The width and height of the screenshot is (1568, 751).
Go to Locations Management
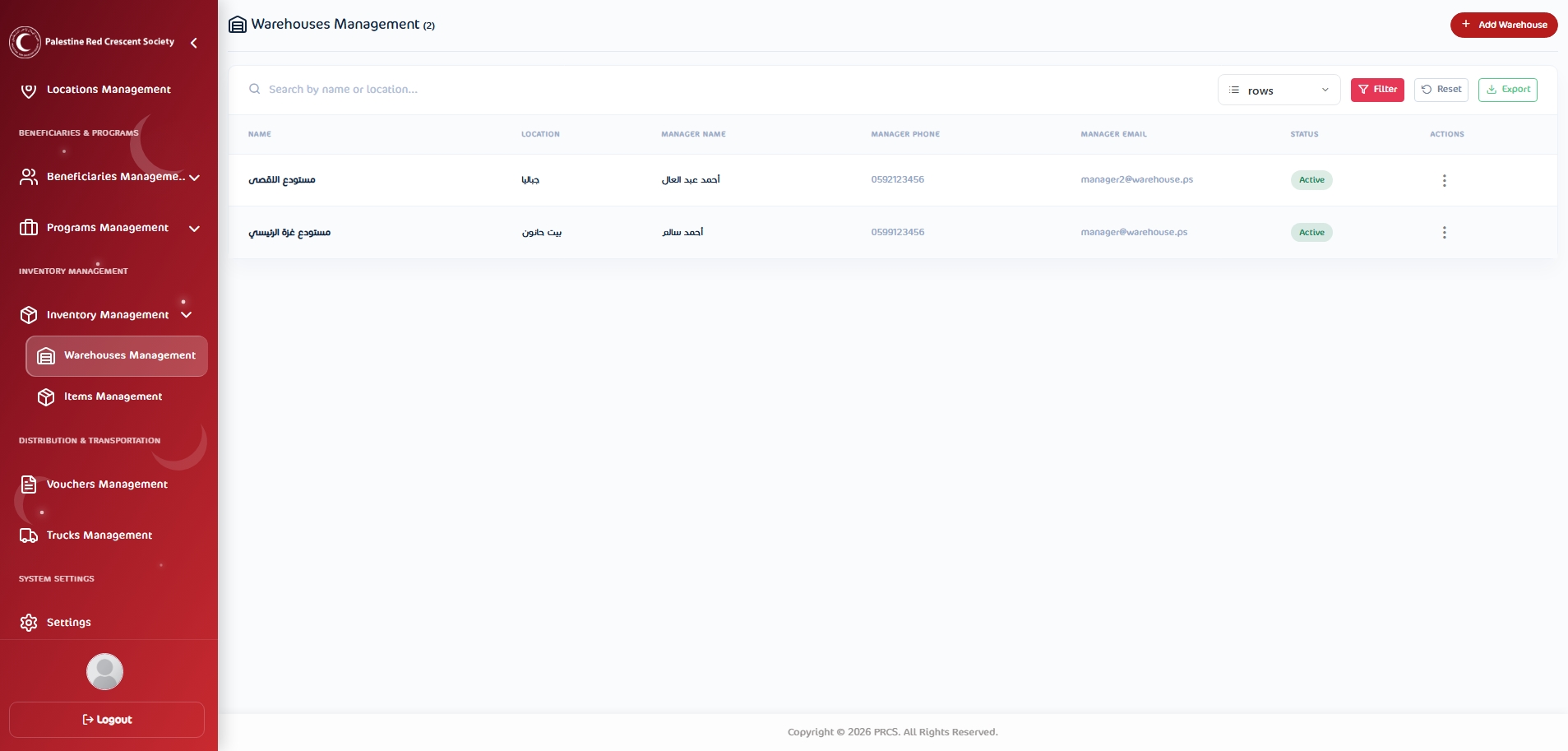(x=109, y=90)
